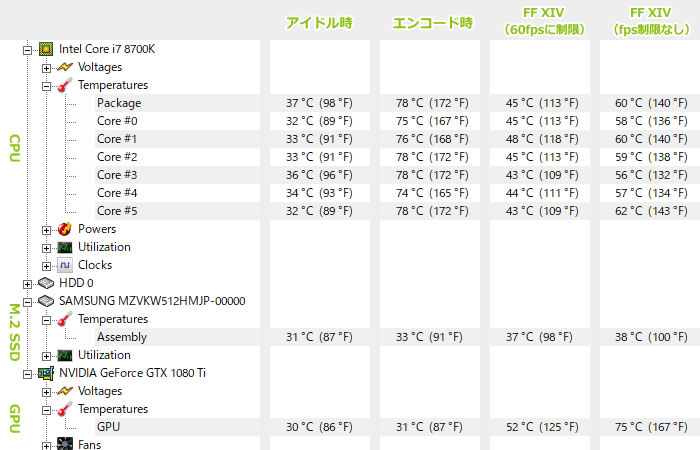The height and width of the screenshot is (450, 700).
Task: Click the GPU Voltages lightning icon
Action: point(65,391)
